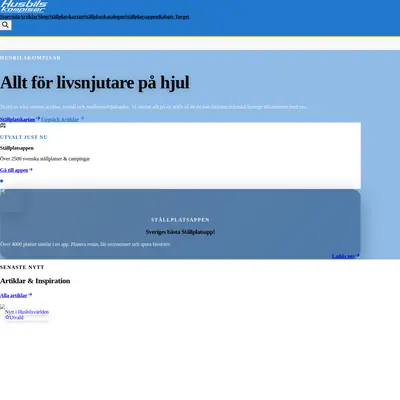Open Ställplatskartan in the navigation bar
Viewport: 400px width, 400px height.
coord(66,17)
